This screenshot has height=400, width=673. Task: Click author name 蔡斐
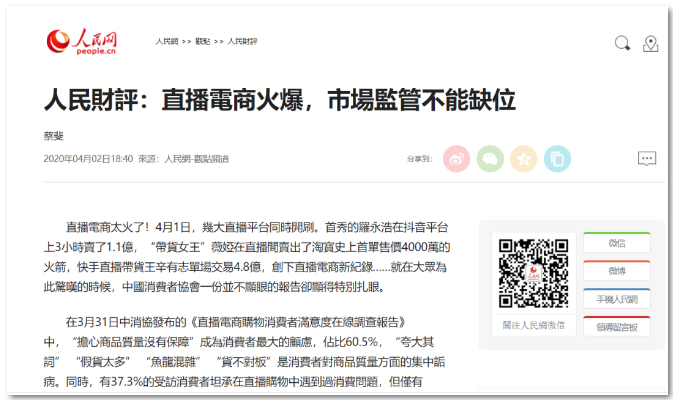coord(54,136)
